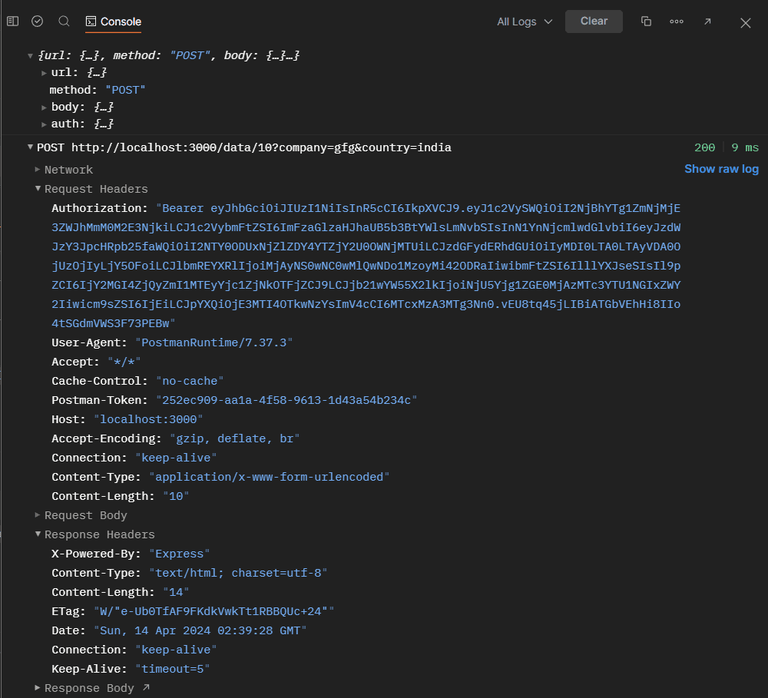The image size is (768, 698).
Task: Open the All Logs filter dropdown
Action: click(524, 21)
